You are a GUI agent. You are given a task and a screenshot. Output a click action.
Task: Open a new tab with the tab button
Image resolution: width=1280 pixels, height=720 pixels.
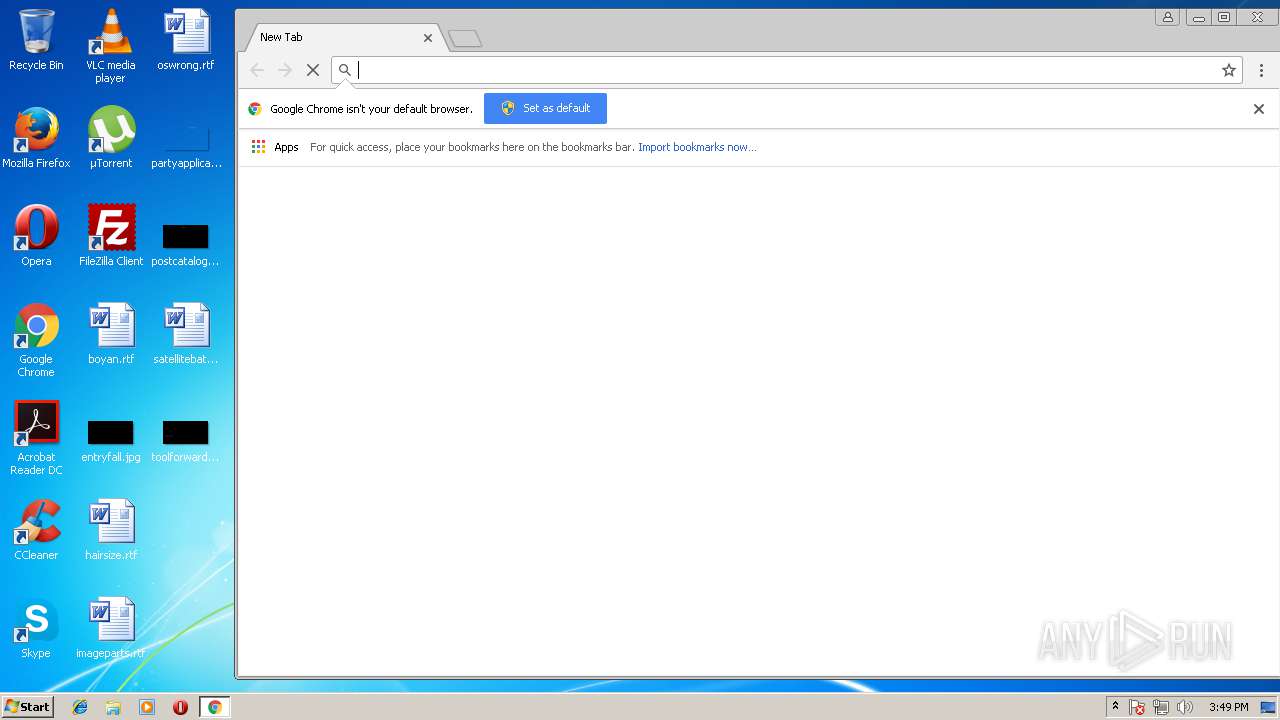click(465, 39)
